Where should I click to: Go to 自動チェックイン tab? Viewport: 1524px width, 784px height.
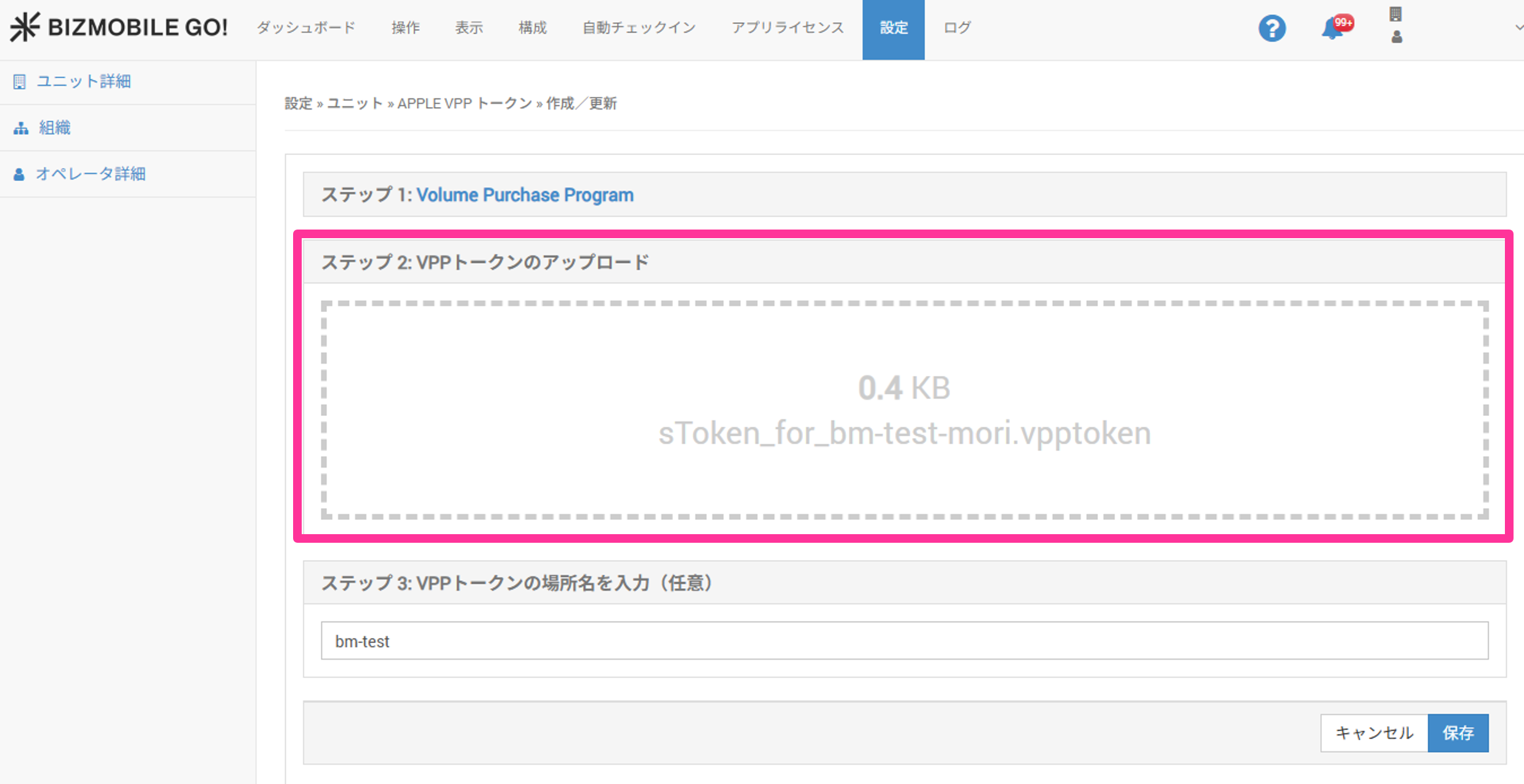[x=639, y=28]
